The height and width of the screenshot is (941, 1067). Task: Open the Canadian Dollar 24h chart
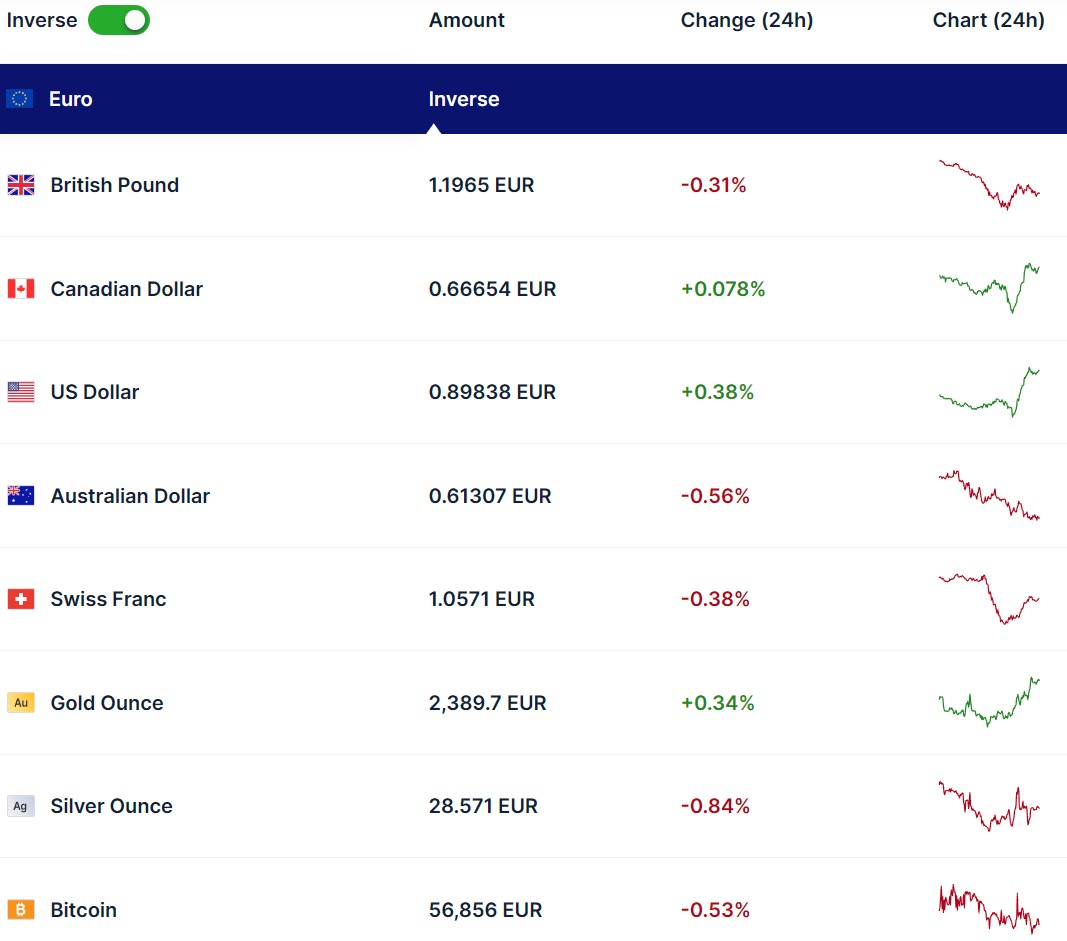[x=989, y=287]
